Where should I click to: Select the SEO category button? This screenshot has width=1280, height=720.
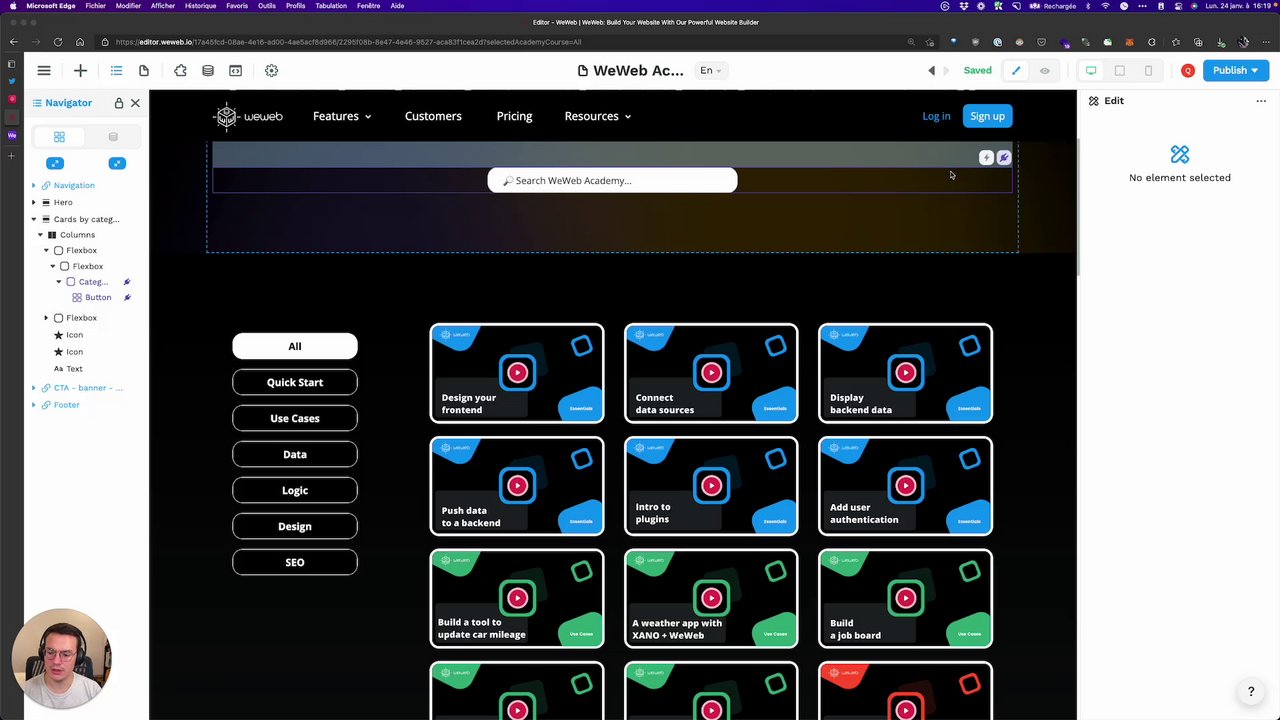(295, 562)
